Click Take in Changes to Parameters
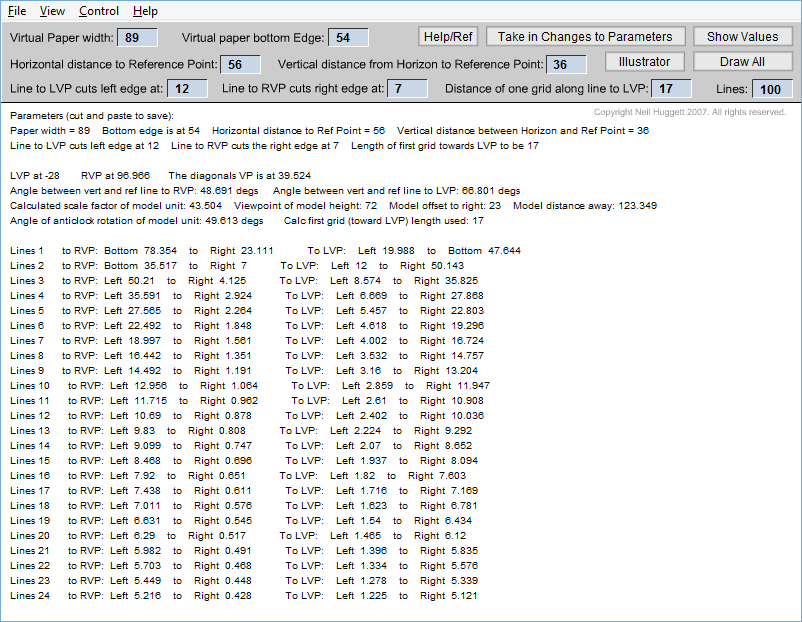 click(x=585, y=37)
